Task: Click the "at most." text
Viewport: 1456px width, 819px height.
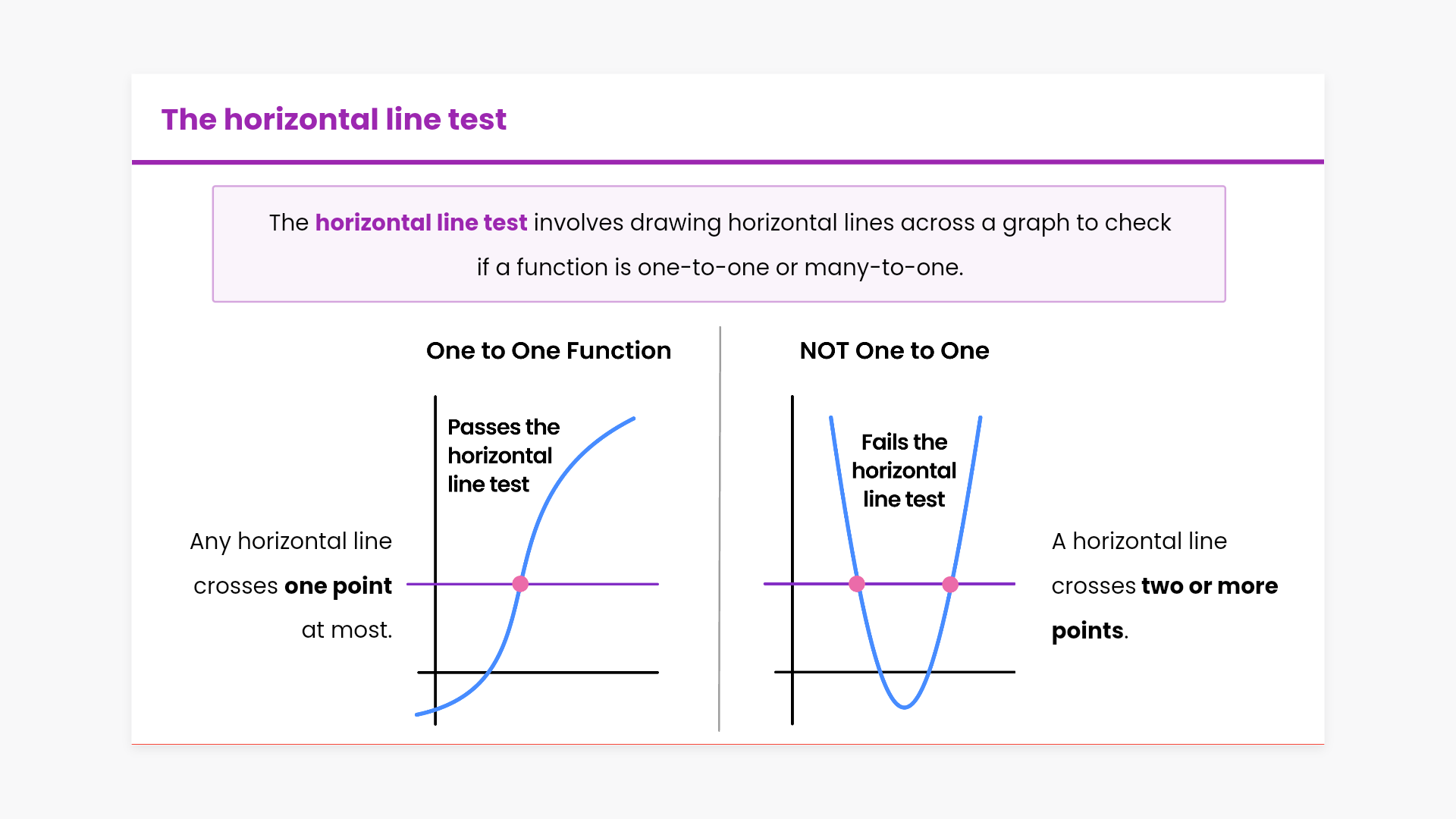Action: point(347,630)
